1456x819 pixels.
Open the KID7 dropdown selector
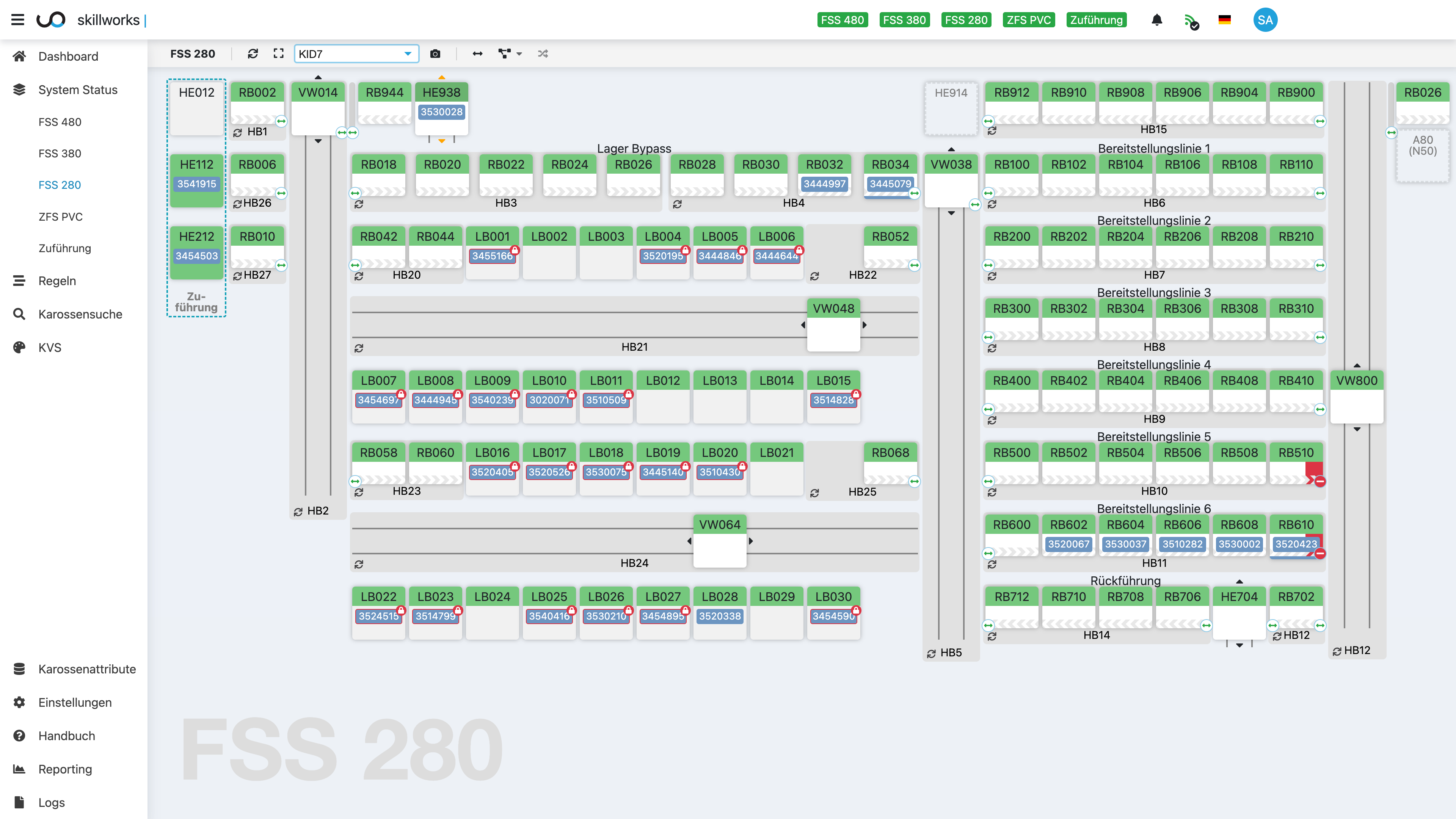(356, 54)
